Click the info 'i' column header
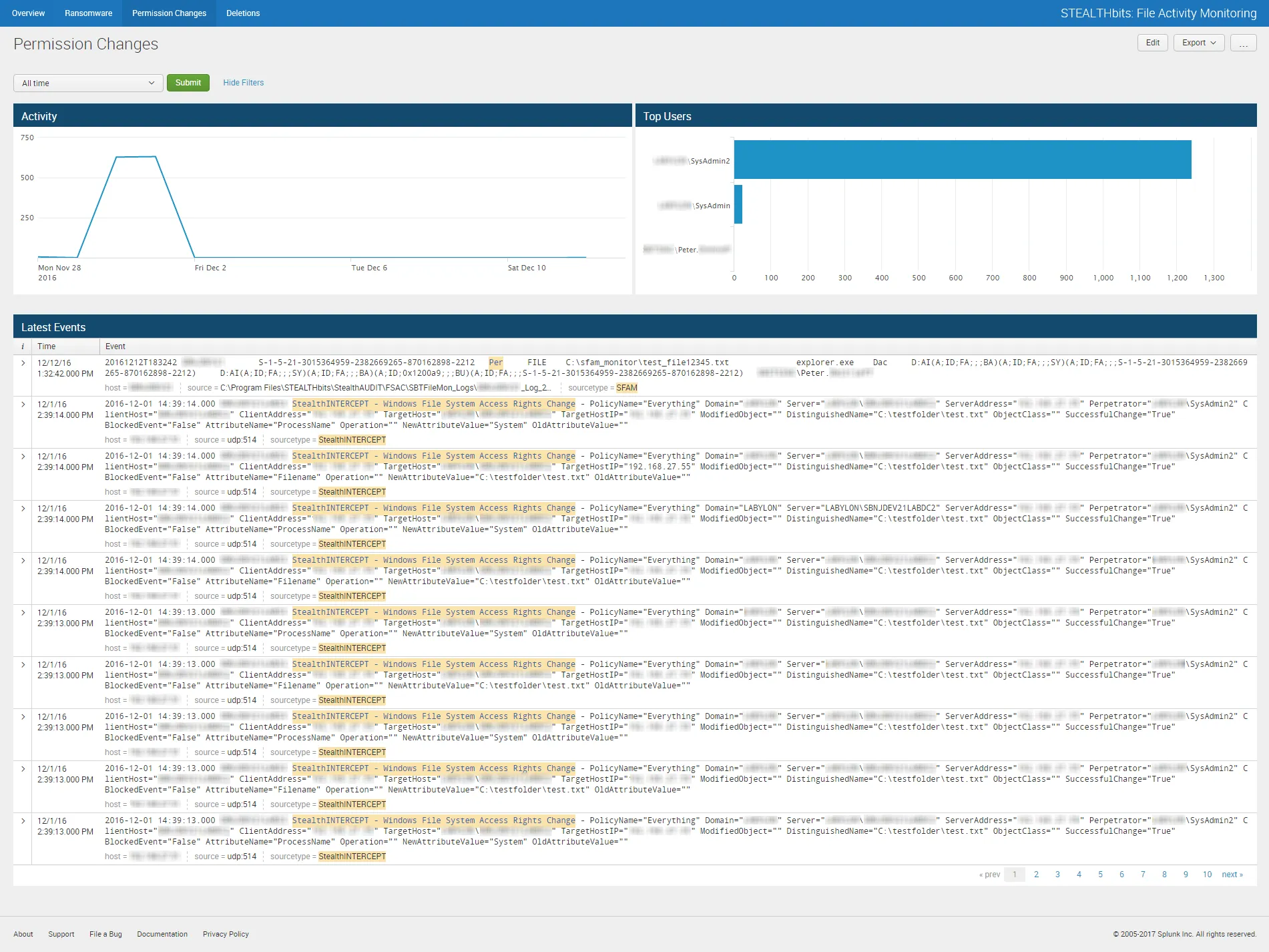Viewport: 1269px width, 952px height. pos(23,346)
